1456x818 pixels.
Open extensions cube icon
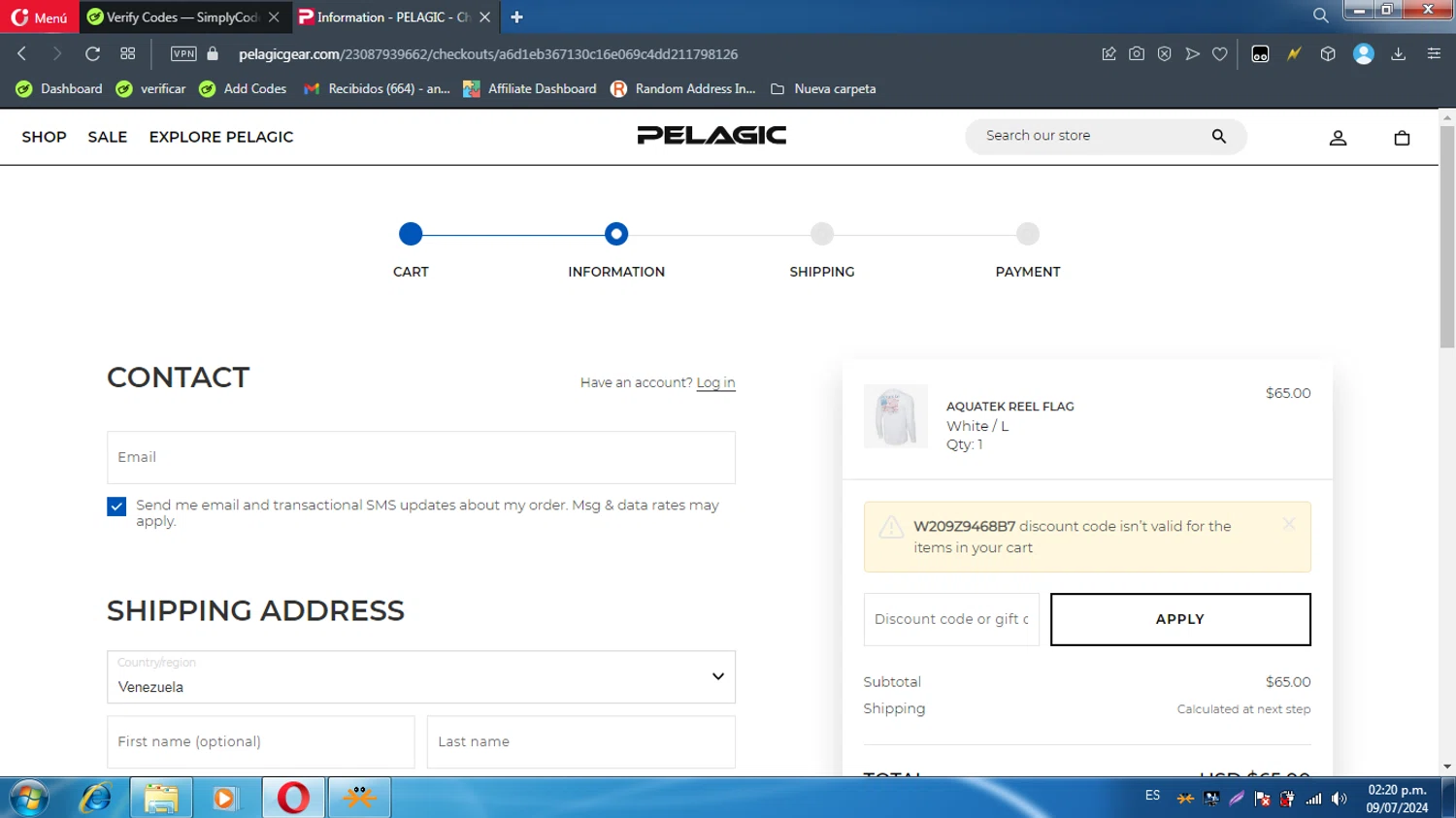point(1328,54)
